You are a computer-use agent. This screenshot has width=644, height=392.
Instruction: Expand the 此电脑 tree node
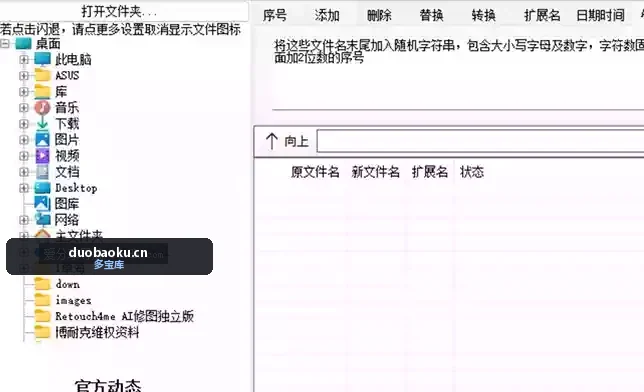24,60
